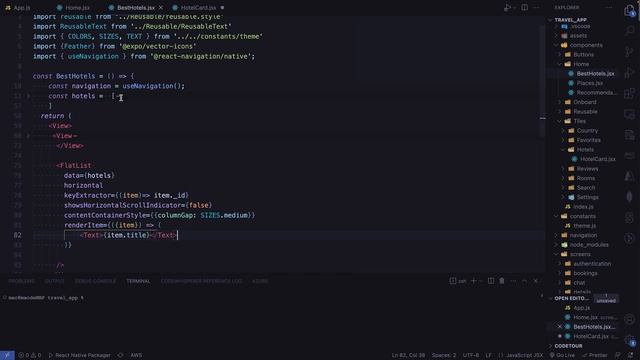640x360 pixels.
Task: Collapse the Tiles folder
Action: click(x=580, y=121)
